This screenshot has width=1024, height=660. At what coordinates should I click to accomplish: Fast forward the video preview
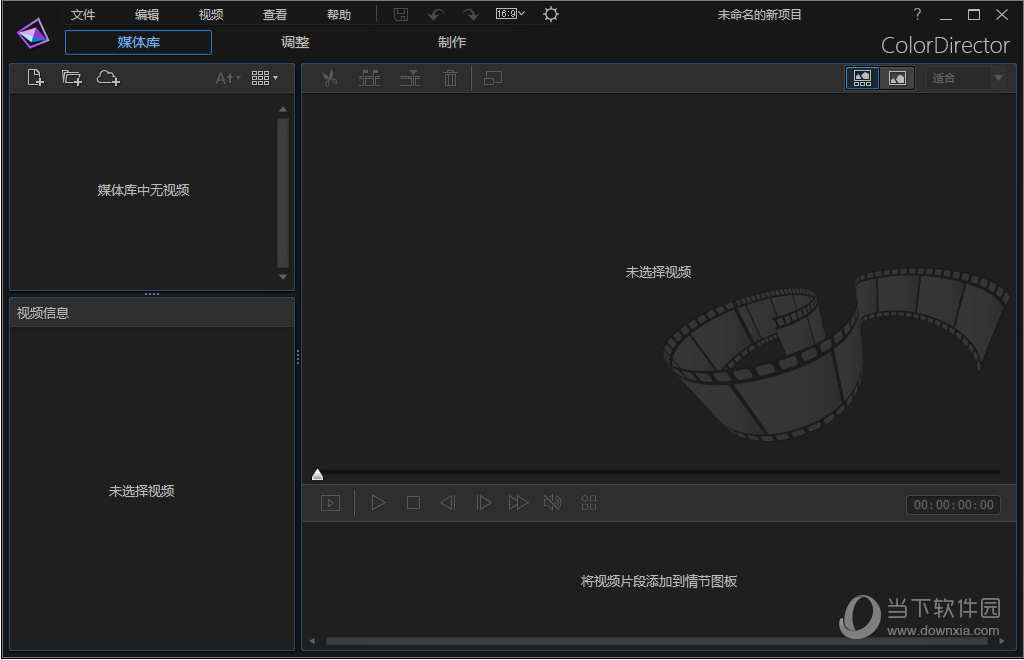pos(519,503)
